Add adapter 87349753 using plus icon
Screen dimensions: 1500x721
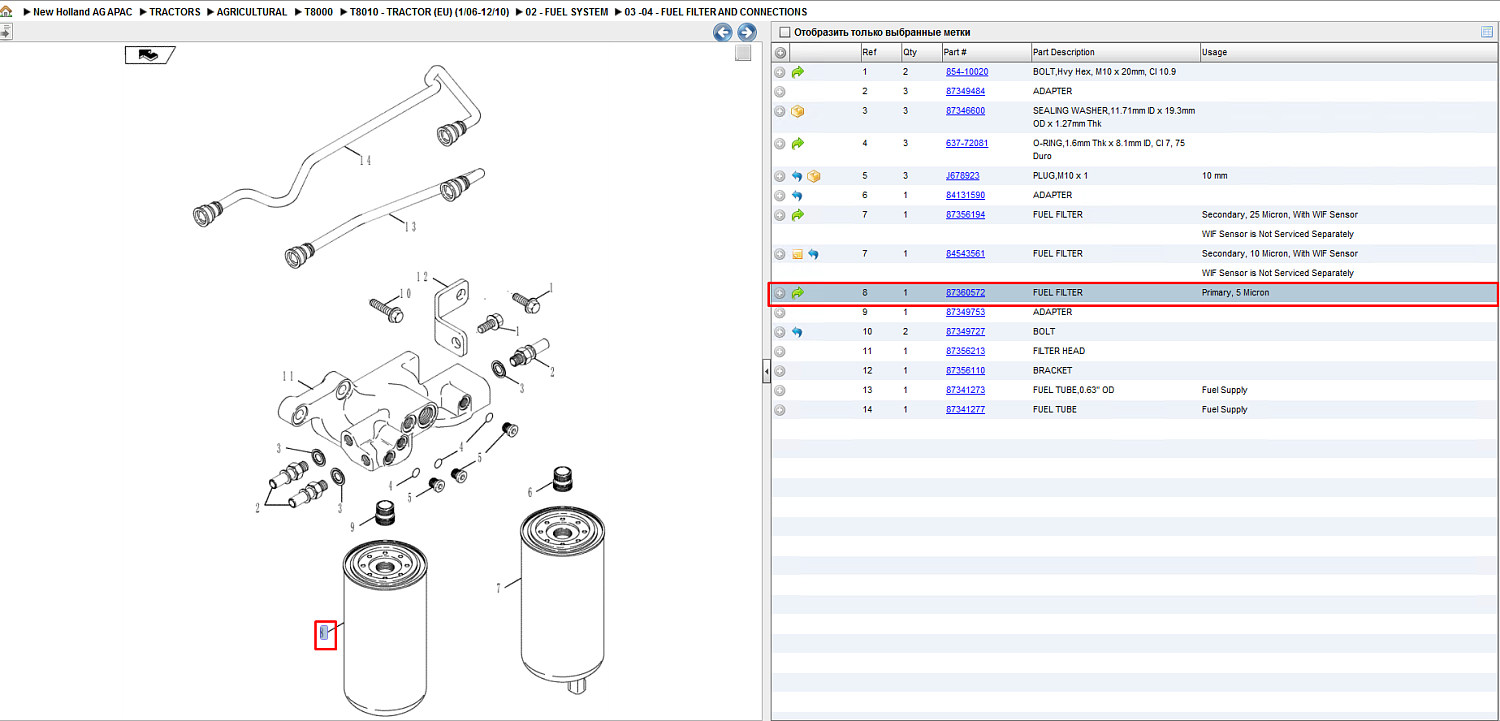tap(780, 312)
